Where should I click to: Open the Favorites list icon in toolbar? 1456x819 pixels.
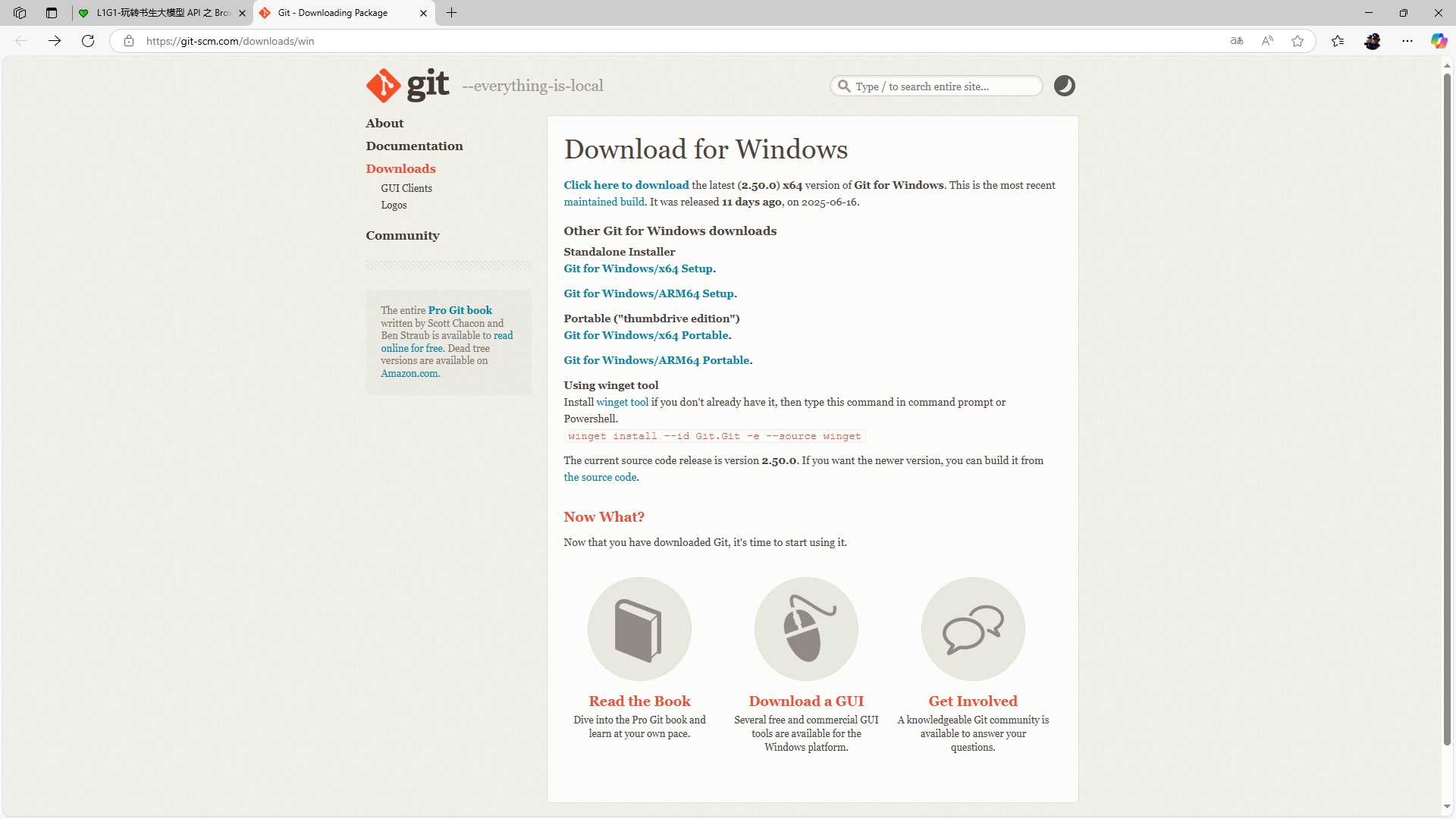tap(1338, 41)
